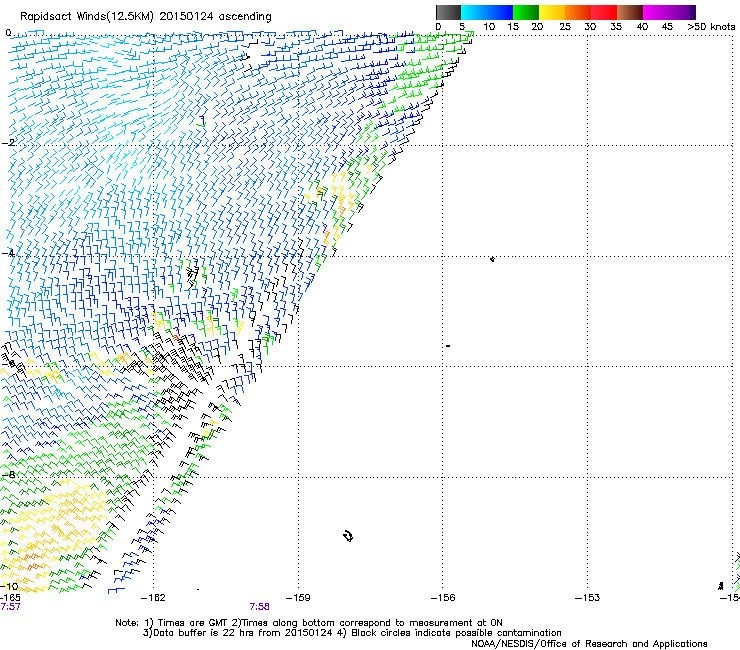The image size is (740, 650).
Task: Click the legend label '25'
Action: pyautogui.click(x=565, y=27)
